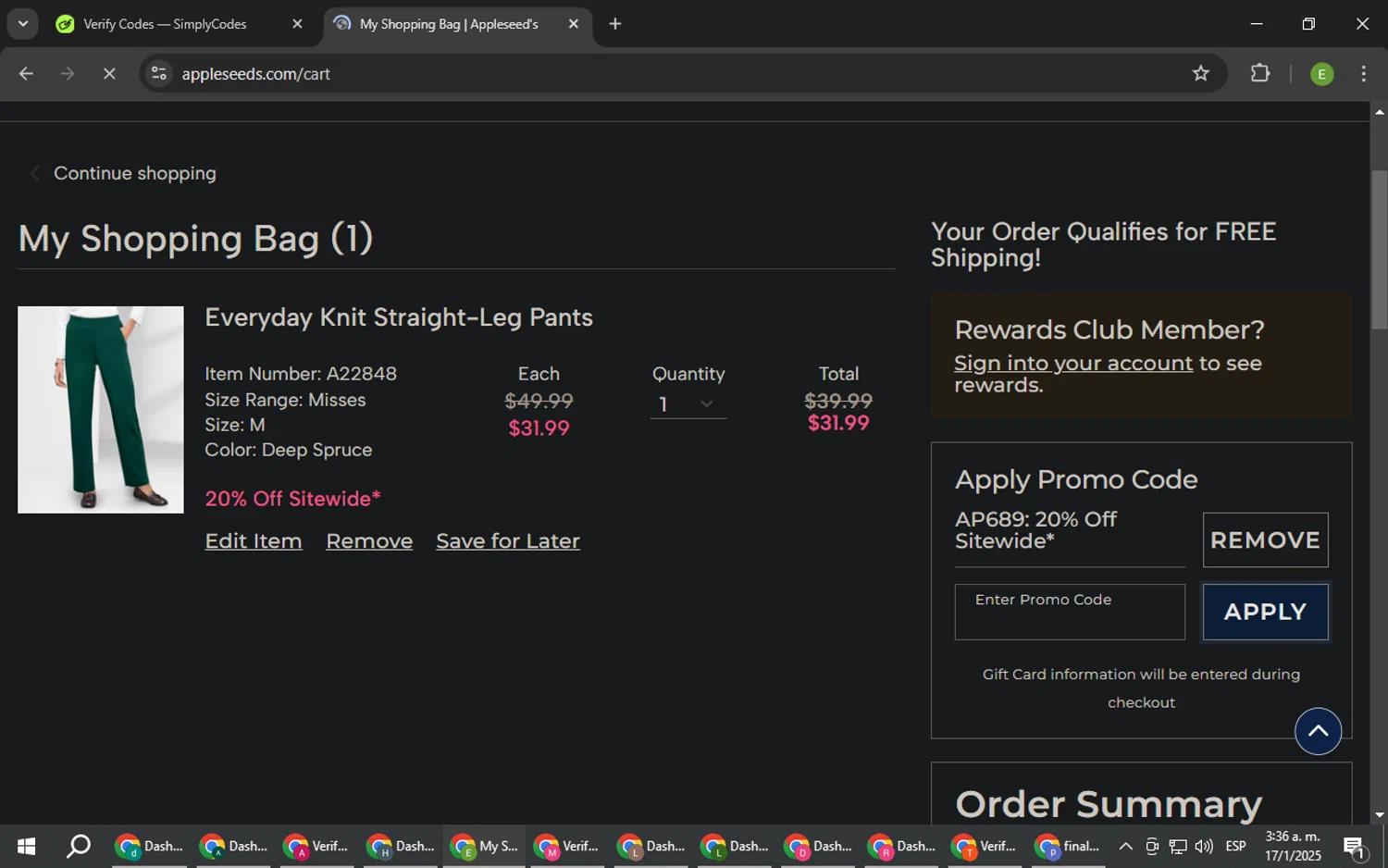
Task: Click the APPLY promo button
Action: [x=1265, y=612]
